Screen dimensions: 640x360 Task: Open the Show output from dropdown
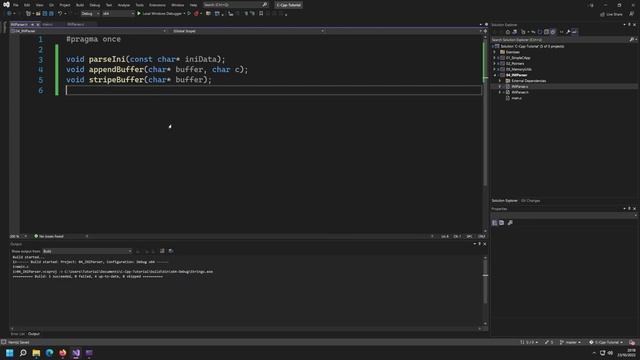coord(87,251)
